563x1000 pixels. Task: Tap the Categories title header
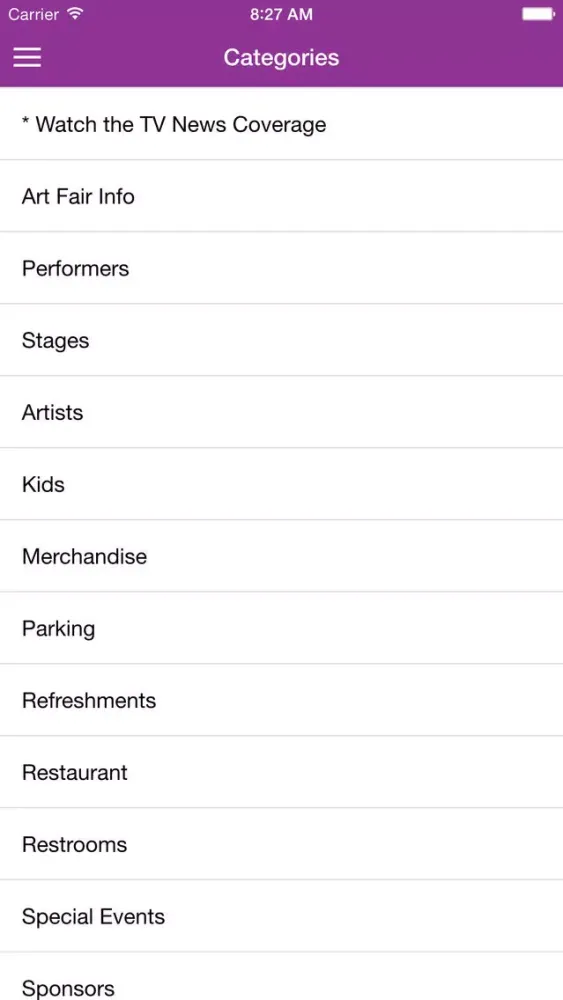click(x=281, y=57)
